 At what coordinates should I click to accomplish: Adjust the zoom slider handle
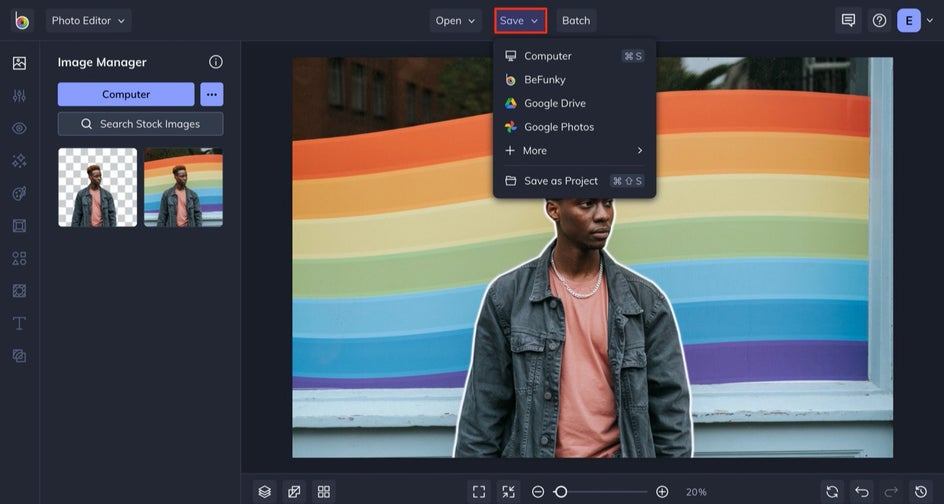click(x=561, y=492)
